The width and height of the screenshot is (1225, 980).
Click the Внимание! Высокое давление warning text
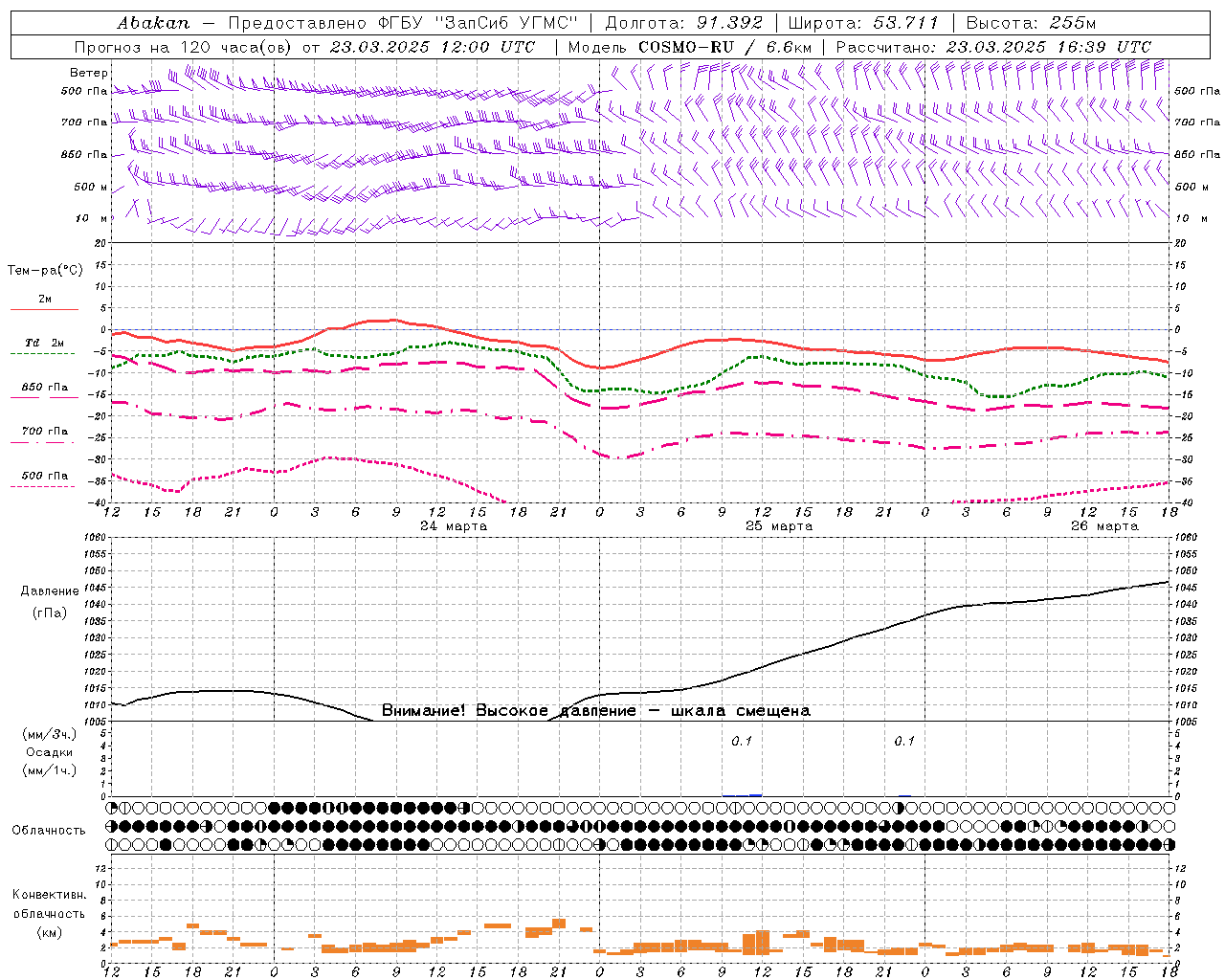tap(595, 711)
